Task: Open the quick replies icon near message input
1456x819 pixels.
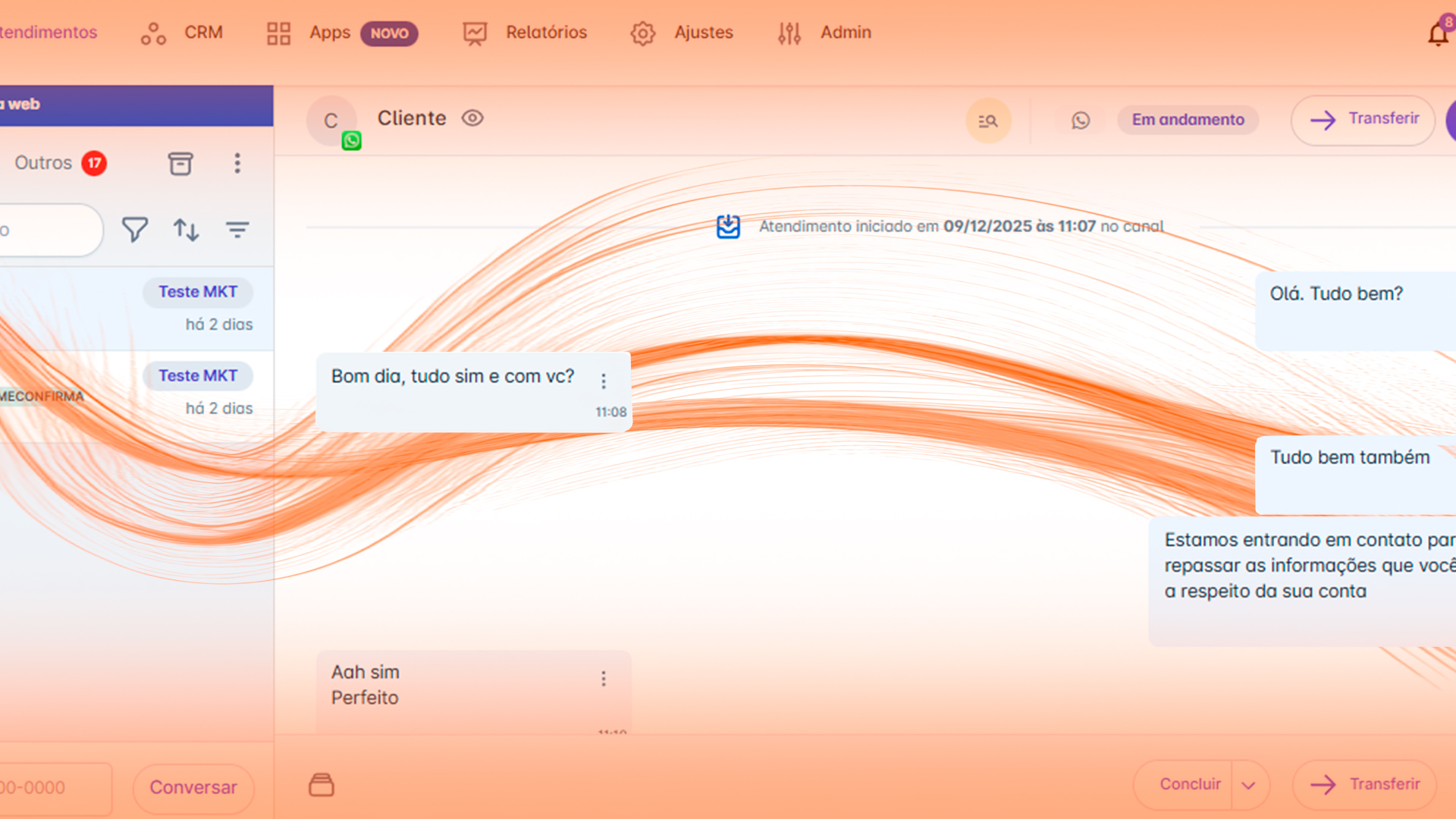Action: (x=321, y=785)
